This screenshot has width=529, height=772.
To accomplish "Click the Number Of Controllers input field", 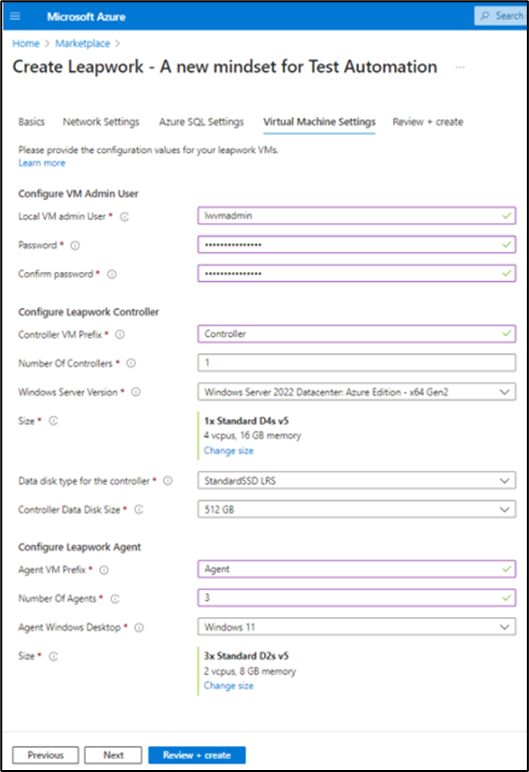I will click(x=357, y=362).
